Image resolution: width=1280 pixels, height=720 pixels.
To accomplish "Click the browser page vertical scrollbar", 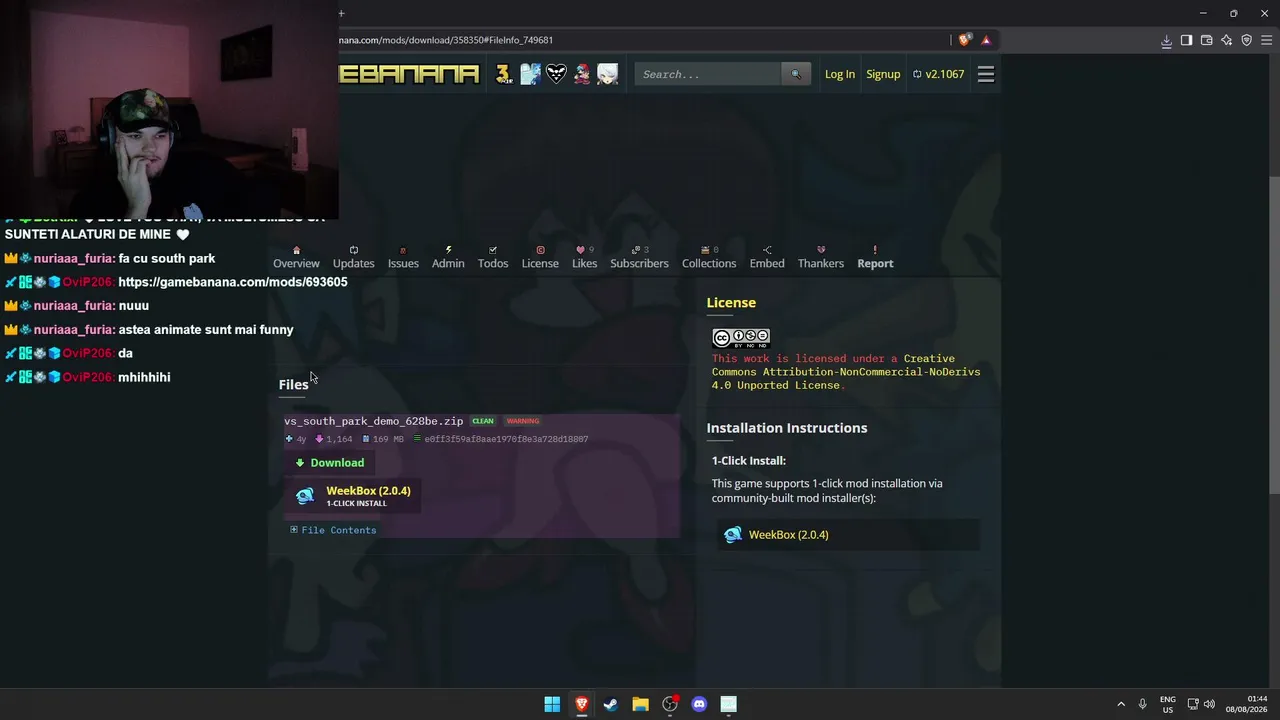I will [1274, 335].
